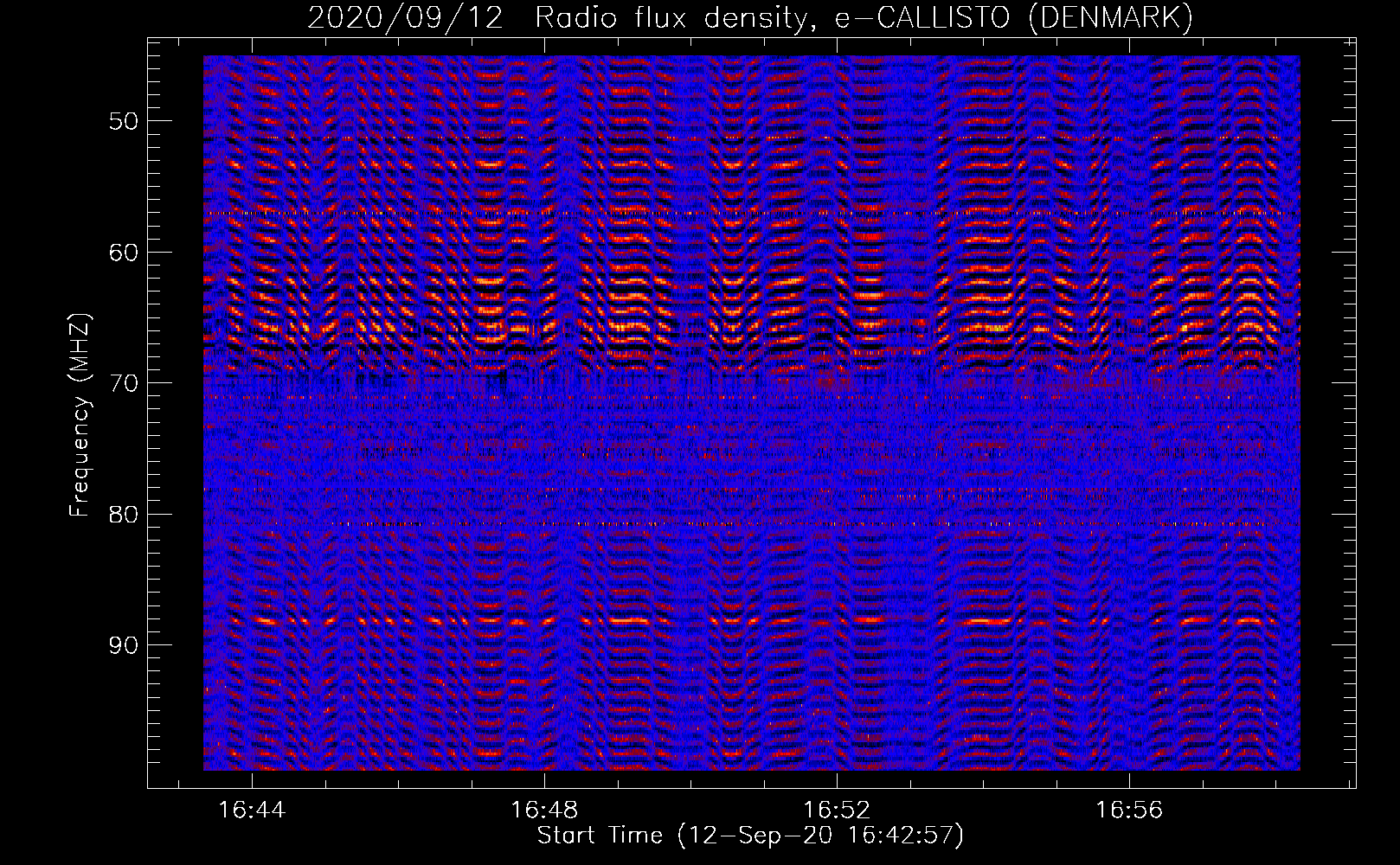1400x865 pixels.
Task: Click the 'Frequency (MHZ)' axis label
Action: (x=80, y=415)
